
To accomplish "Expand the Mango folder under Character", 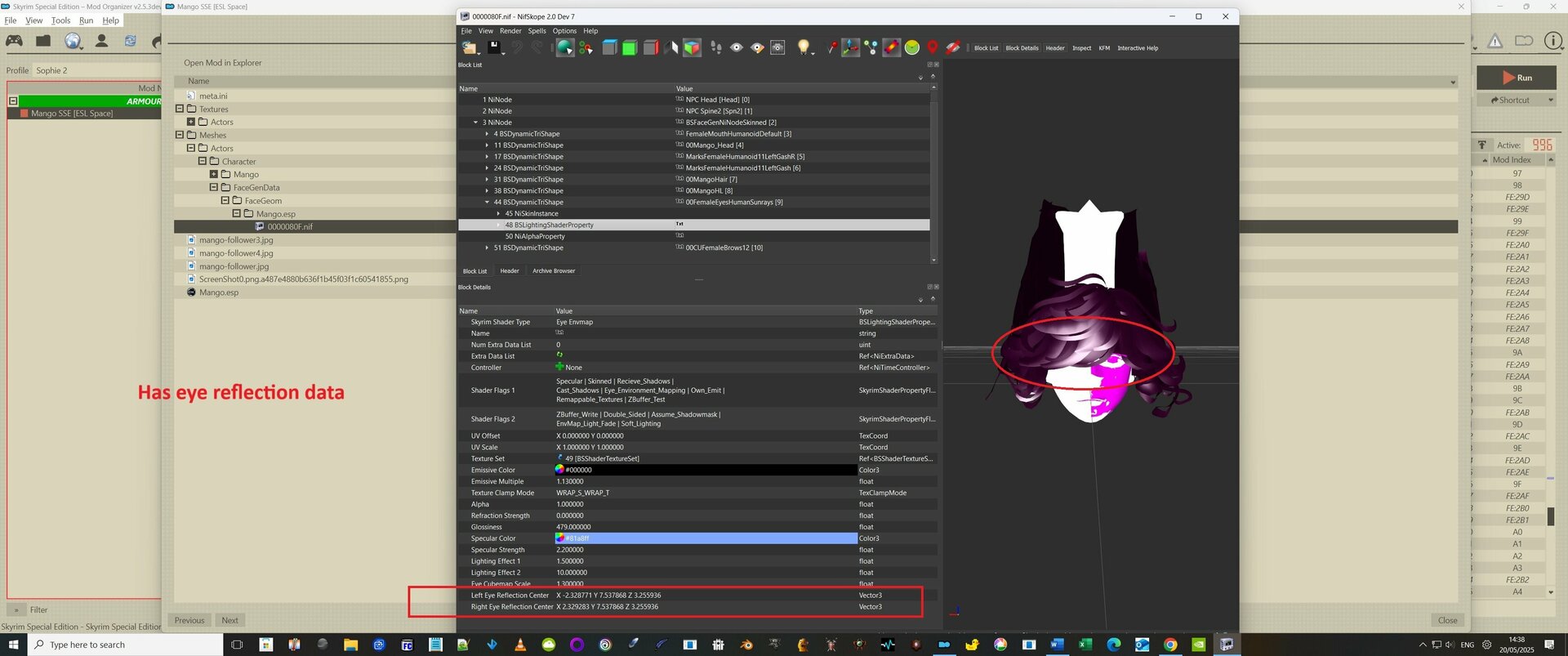I will (214, 174).
